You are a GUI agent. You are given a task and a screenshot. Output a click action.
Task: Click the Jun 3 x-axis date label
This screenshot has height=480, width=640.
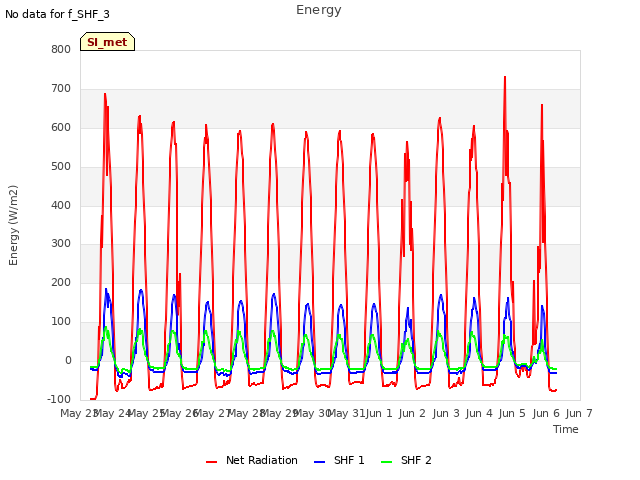tap(446, 413)
